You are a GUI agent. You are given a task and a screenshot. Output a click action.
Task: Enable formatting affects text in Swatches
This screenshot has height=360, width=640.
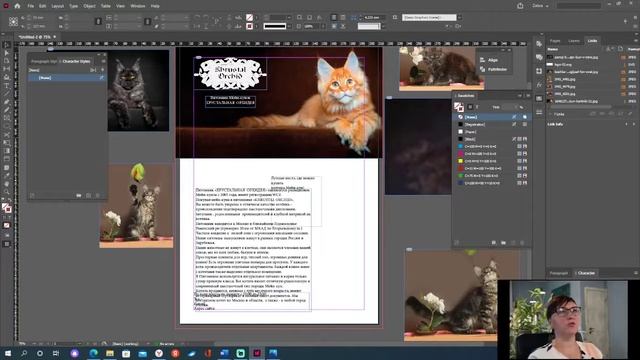477,107
